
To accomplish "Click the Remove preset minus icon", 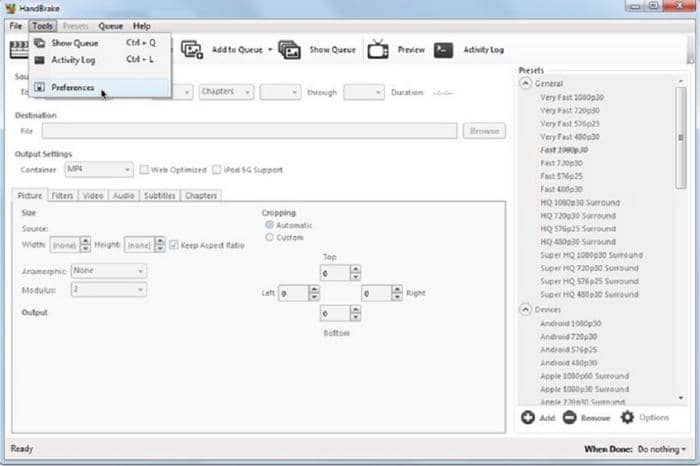I will 569,417.
